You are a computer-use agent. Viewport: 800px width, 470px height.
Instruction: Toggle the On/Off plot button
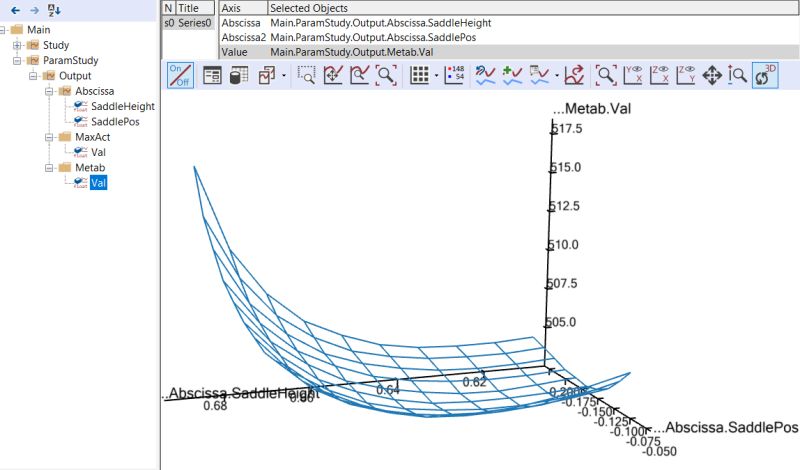click(x=180, y=76)
